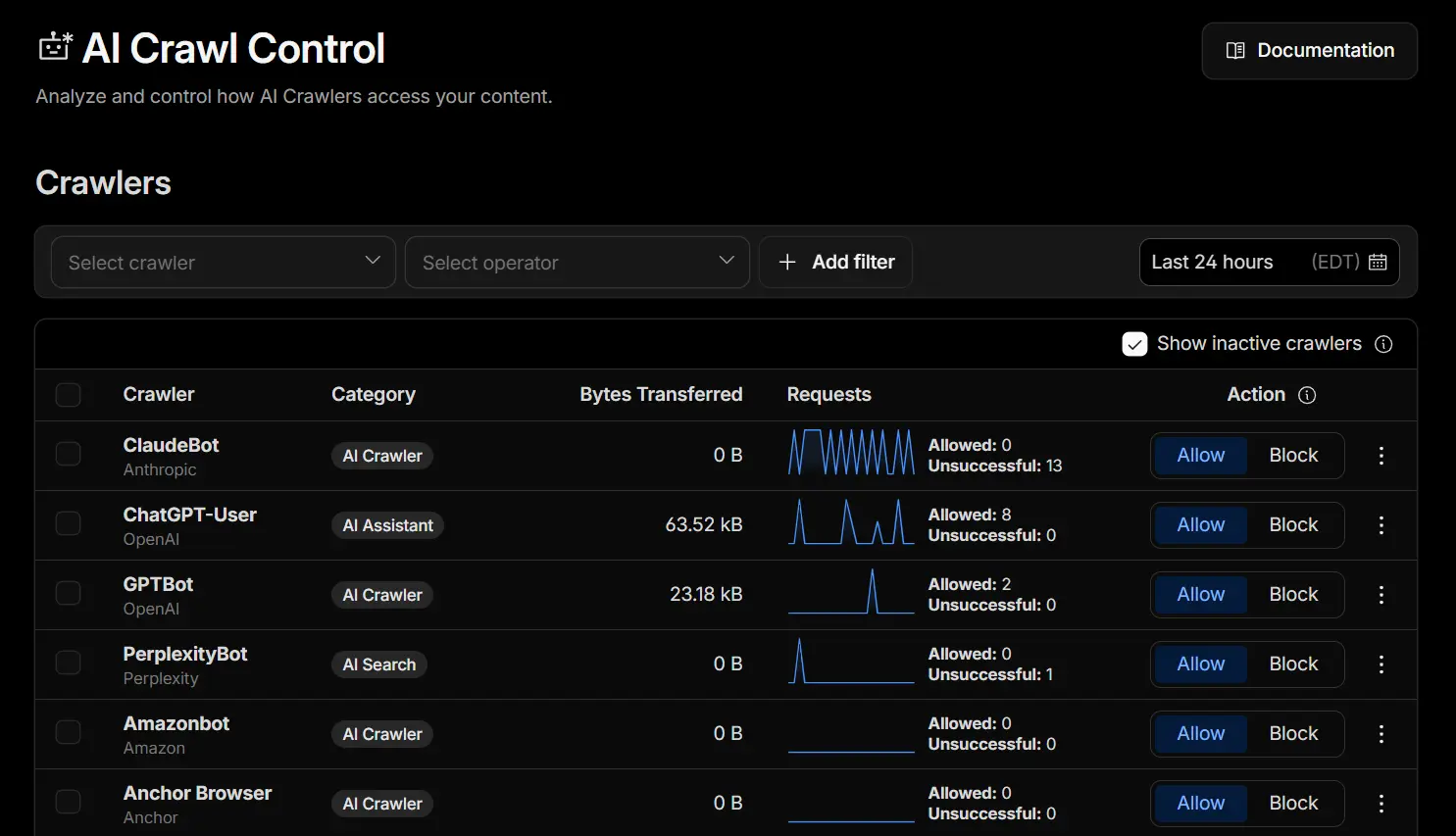Click the AI Search category badge
The height and width of the screenshot is (836, 1456).
pyautogui.click(x=378, y=664)
